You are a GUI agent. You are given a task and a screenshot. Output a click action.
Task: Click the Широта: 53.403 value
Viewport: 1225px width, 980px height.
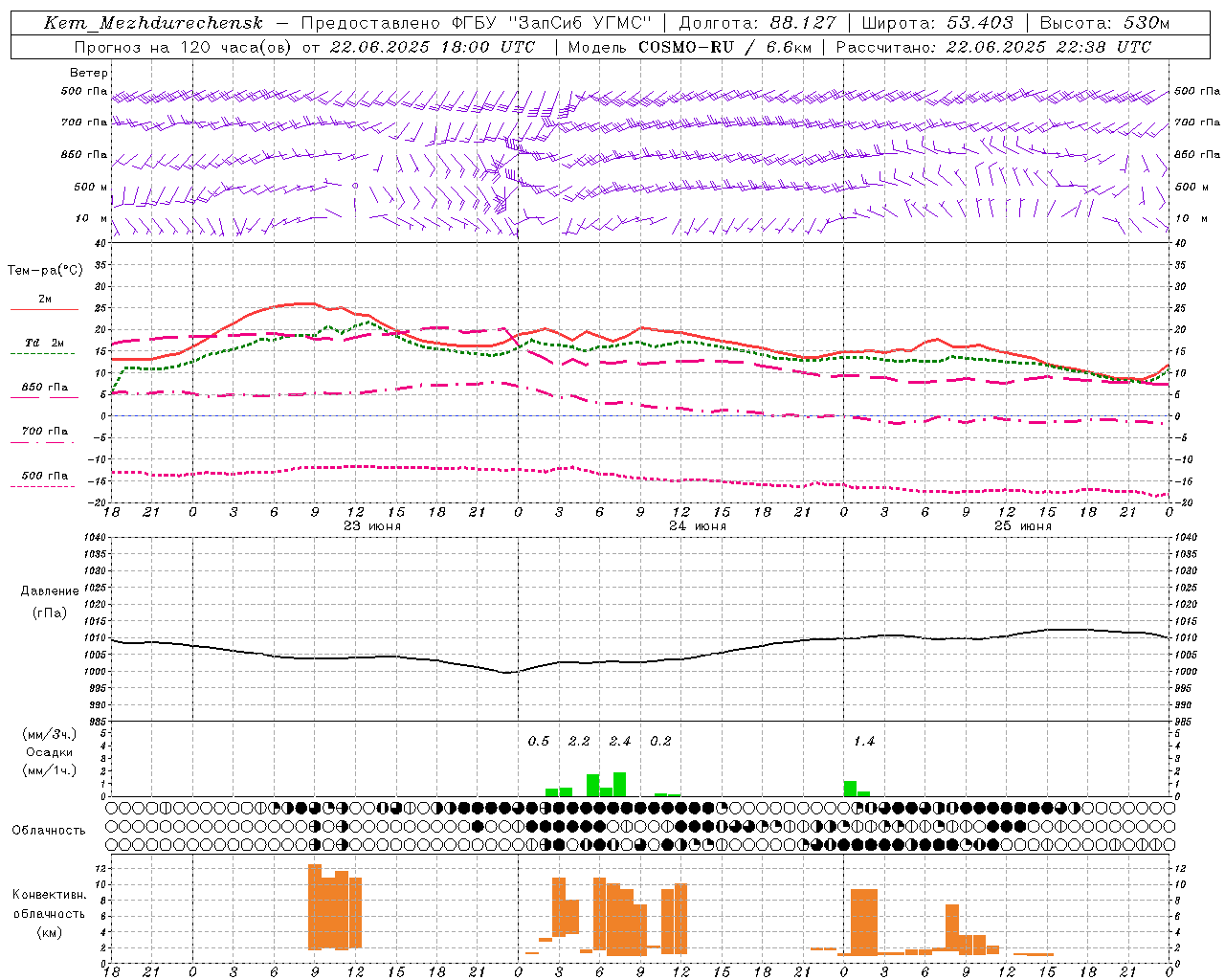pyautogui.click(x=937, y=23)
